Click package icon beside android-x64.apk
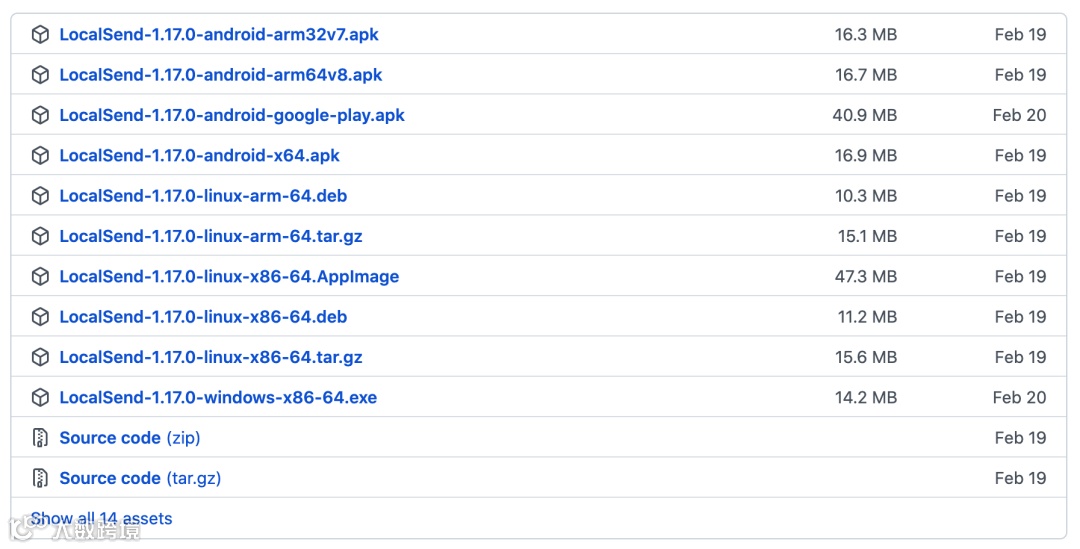The width and height of the screenshot is (1080, 549). click(x=41, y=156)
